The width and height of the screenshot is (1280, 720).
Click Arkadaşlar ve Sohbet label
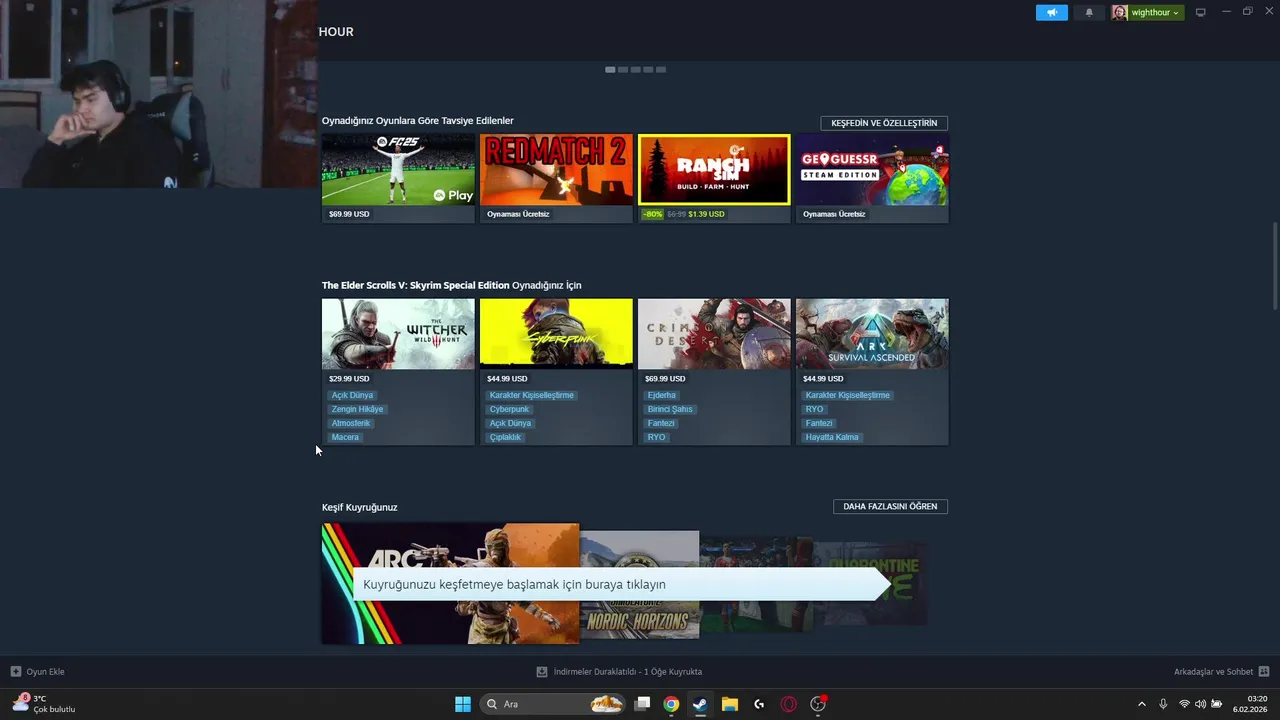[1213, 672]
